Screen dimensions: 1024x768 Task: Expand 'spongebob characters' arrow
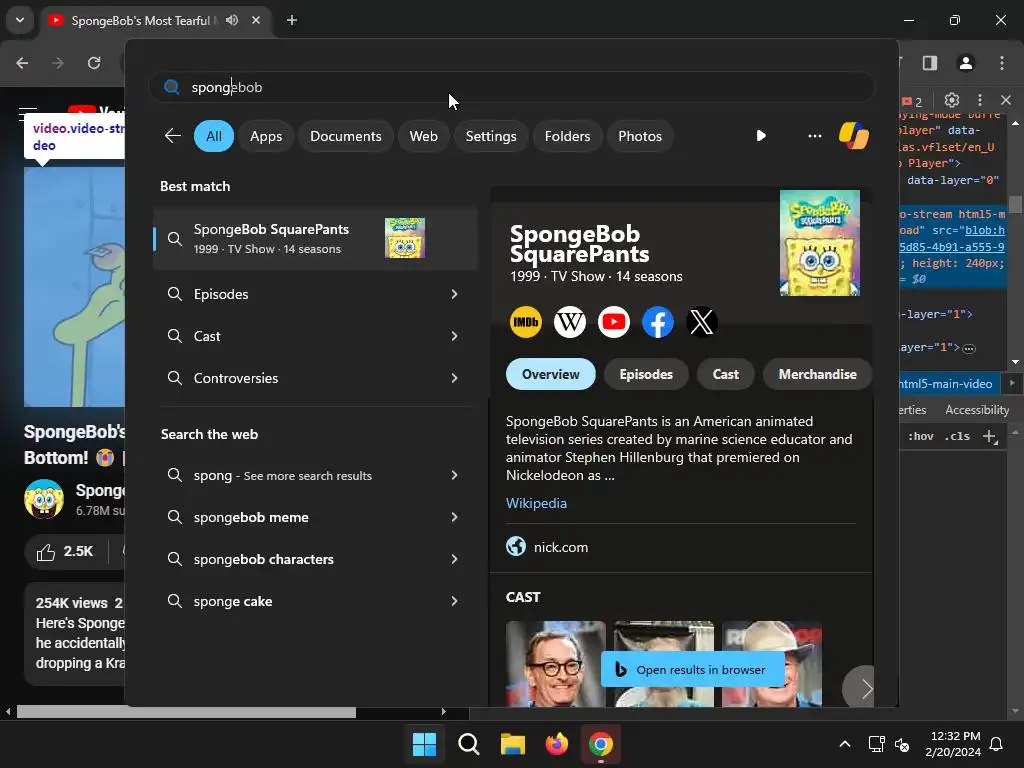(x=455, y=559)
